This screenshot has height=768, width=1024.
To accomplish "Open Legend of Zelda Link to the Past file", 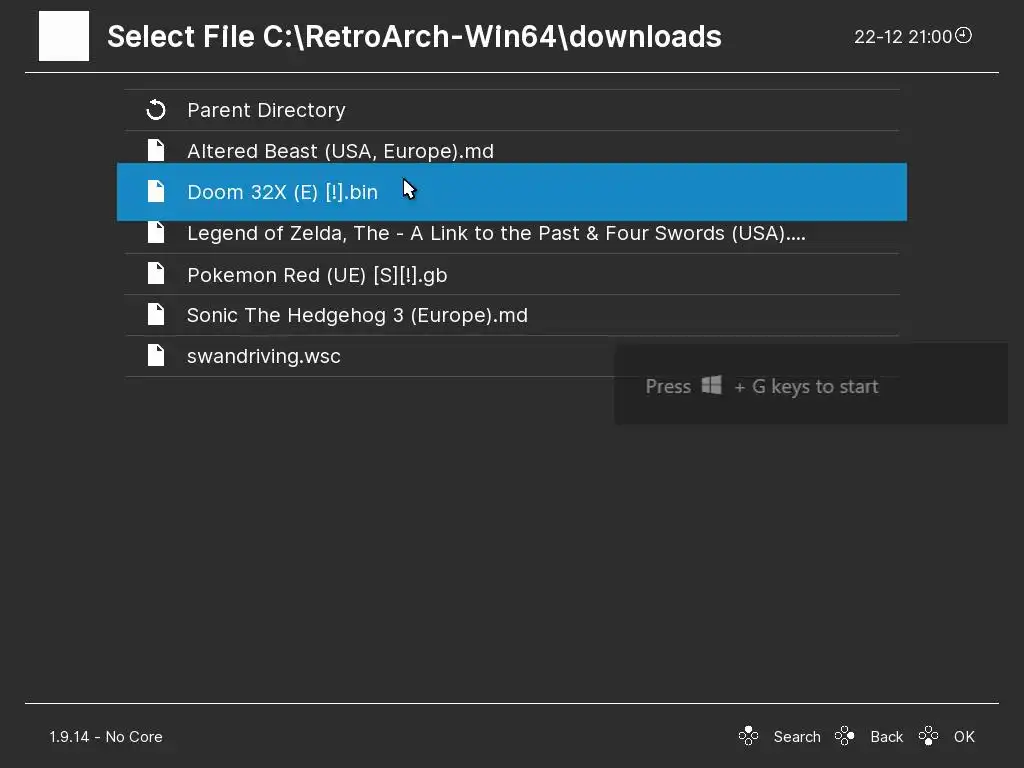I will [x=495, y=233].
